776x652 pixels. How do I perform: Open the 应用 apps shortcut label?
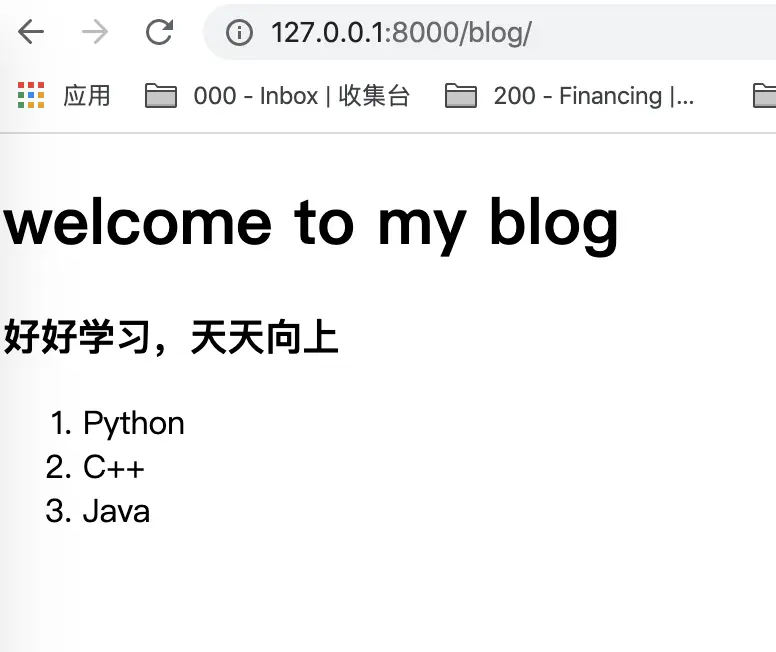pos(86,96)
